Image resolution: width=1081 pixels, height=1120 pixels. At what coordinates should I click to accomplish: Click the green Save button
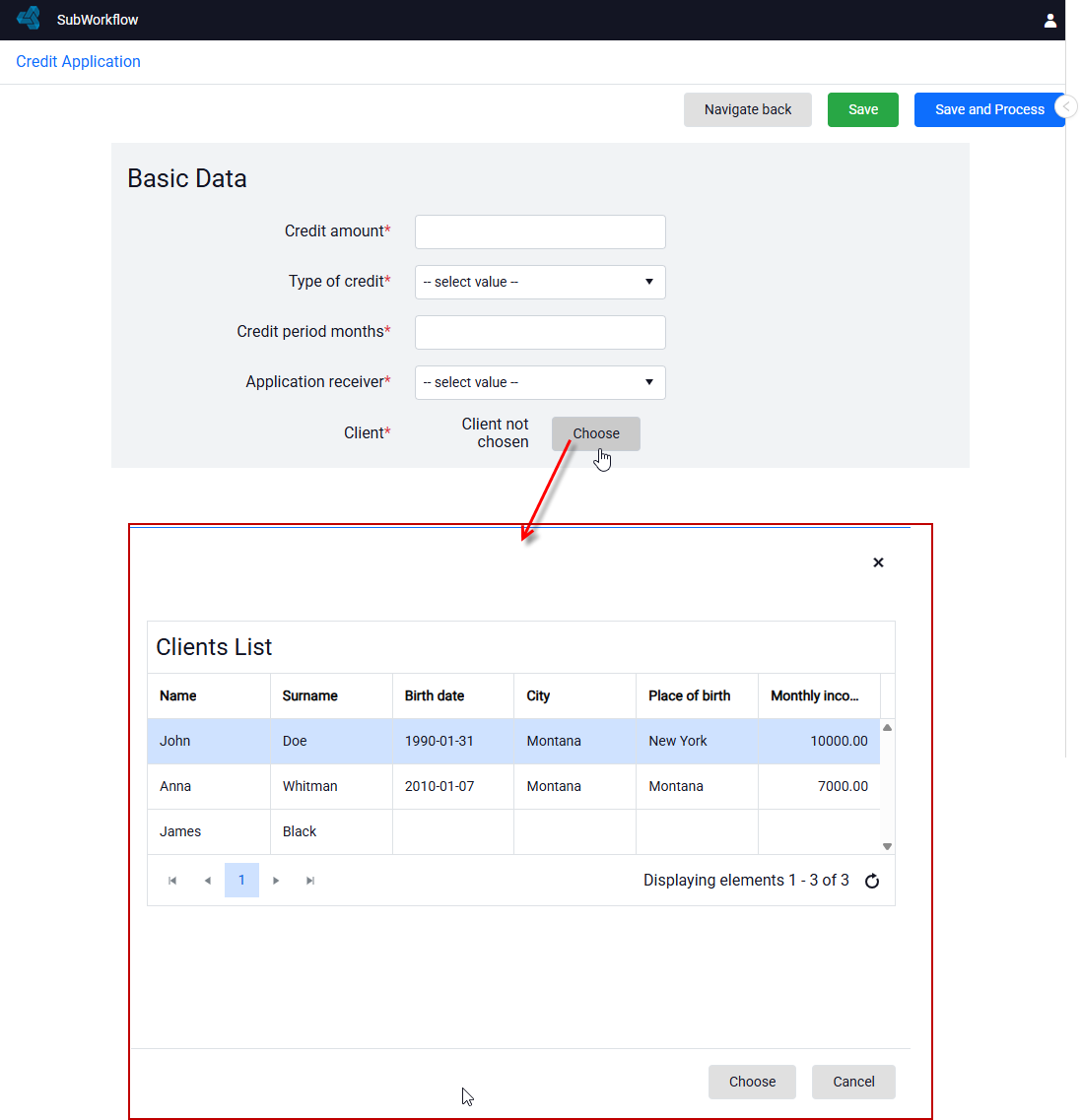pyautogui.click(x=863, y=109)
